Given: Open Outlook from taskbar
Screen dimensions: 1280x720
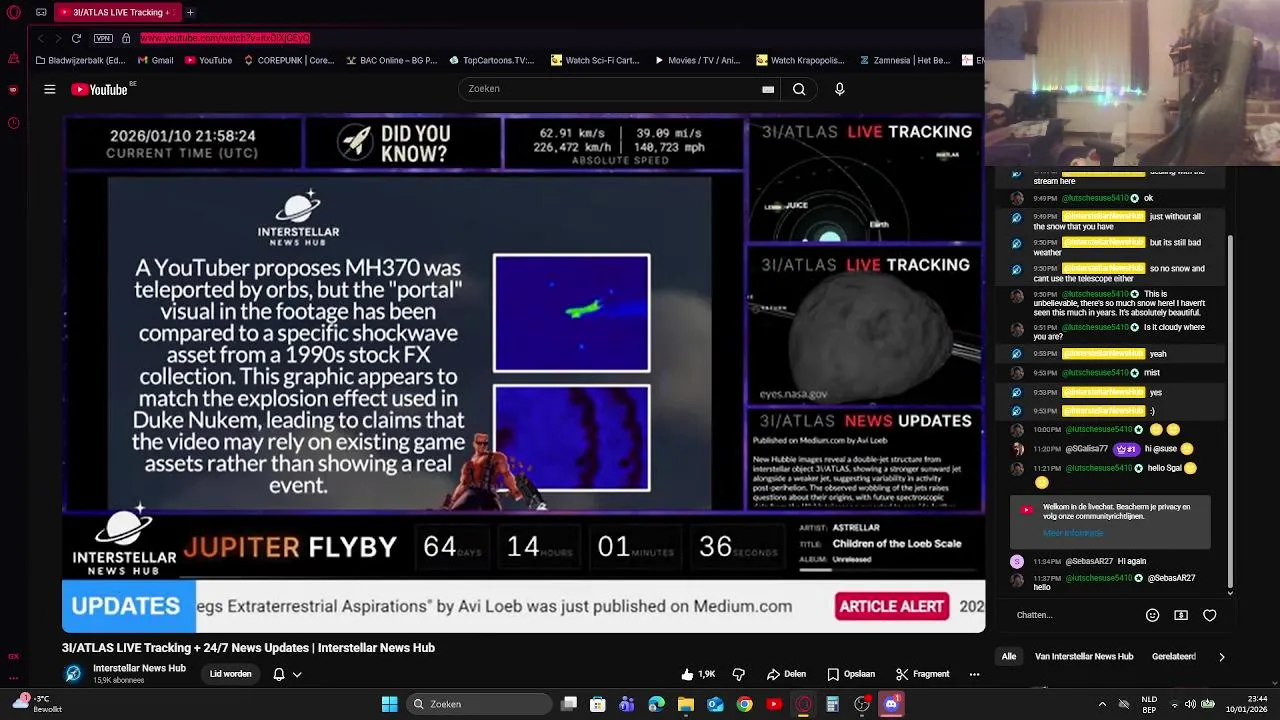Looking at the screenshot, I should coord(715,704).
